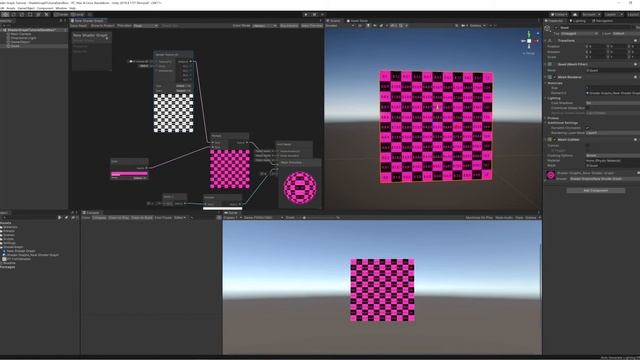
Task: Open the Precision dropdown in Shader Graph
Action: pyautogui.click(x=146, y=26)
